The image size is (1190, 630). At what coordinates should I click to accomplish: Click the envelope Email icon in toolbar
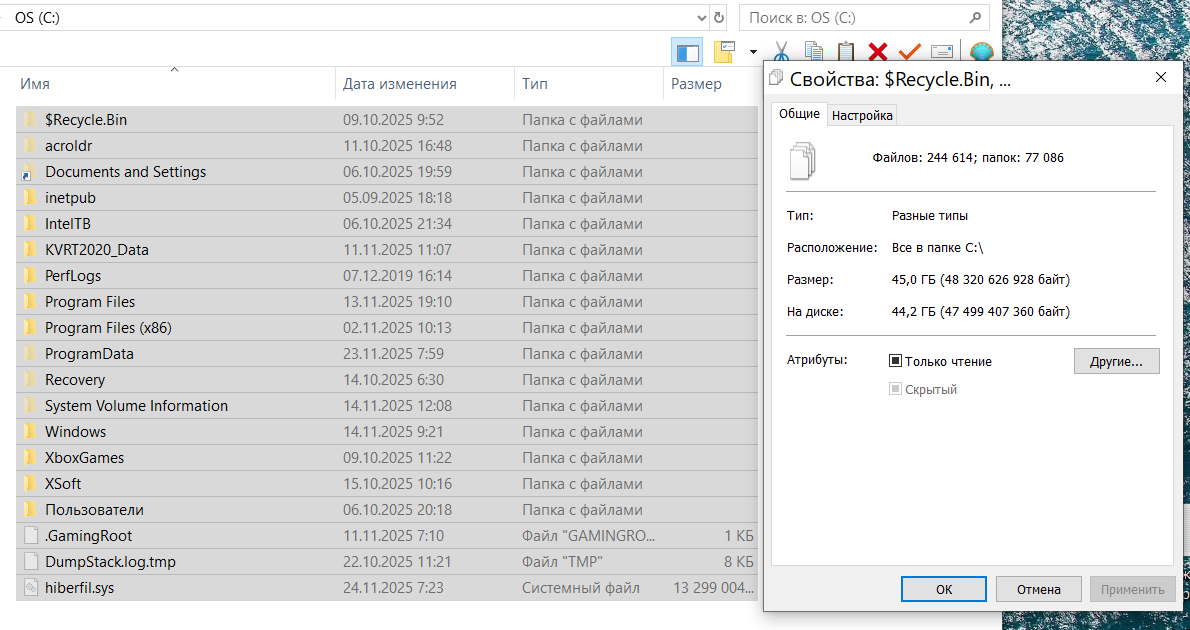click(x=942, y=52)
